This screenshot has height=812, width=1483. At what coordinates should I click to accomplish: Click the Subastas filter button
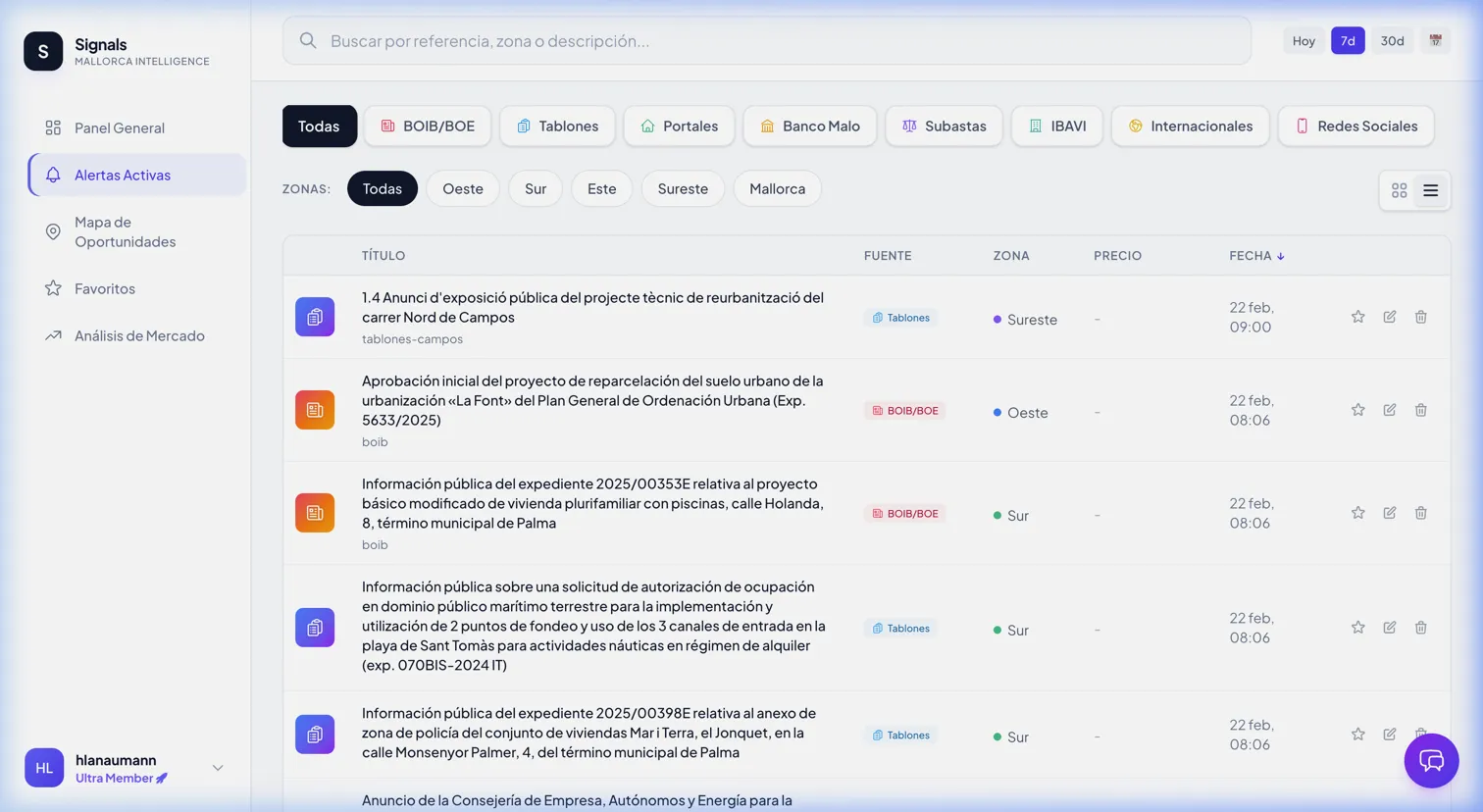pos(943,126)
